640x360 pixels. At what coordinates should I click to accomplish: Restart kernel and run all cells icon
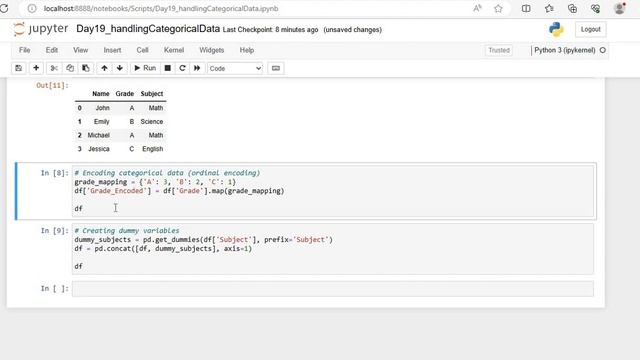[x=197, y=68]
